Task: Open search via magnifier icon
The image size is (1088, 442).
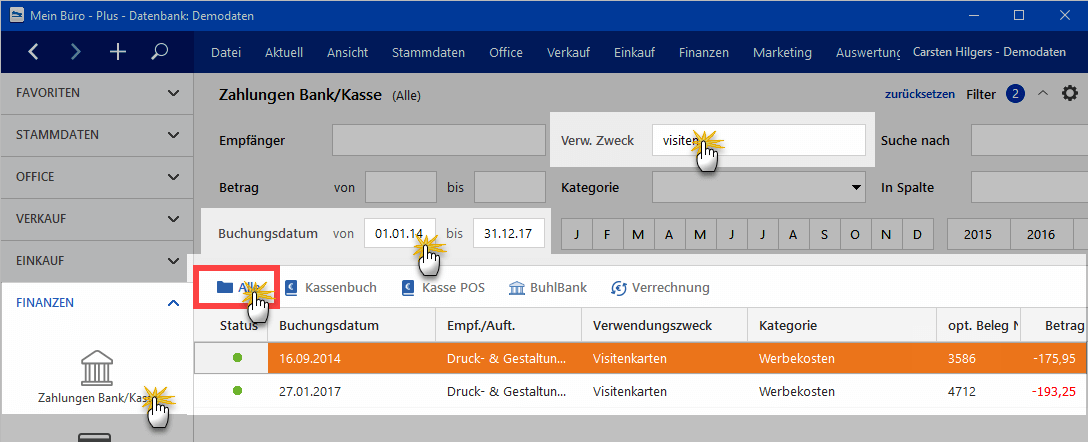Action: (x=160, y=52)
